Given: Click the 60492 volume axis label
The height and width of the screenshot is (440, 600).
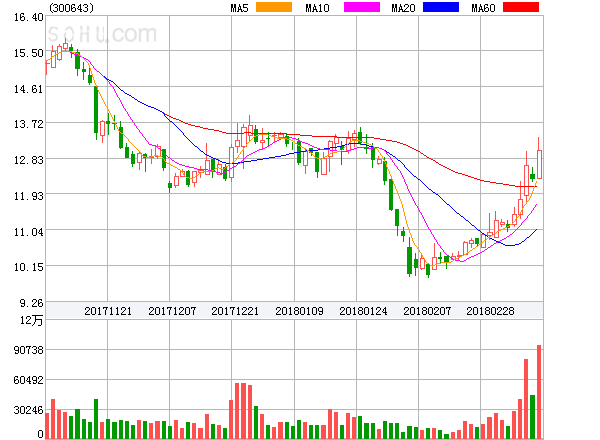Looking at the screenshot, I should [x=29, y=380].
